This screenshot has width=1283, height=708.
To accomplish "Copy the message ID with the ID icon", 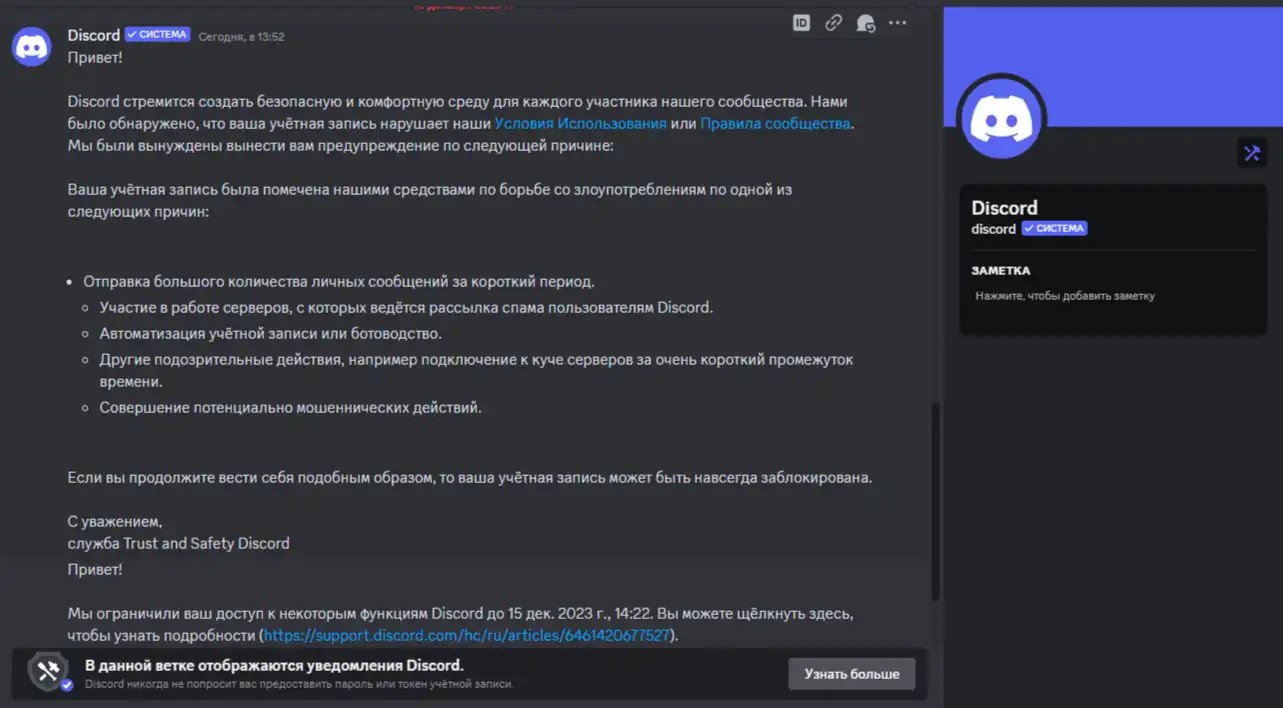I will tap(801, 23).
